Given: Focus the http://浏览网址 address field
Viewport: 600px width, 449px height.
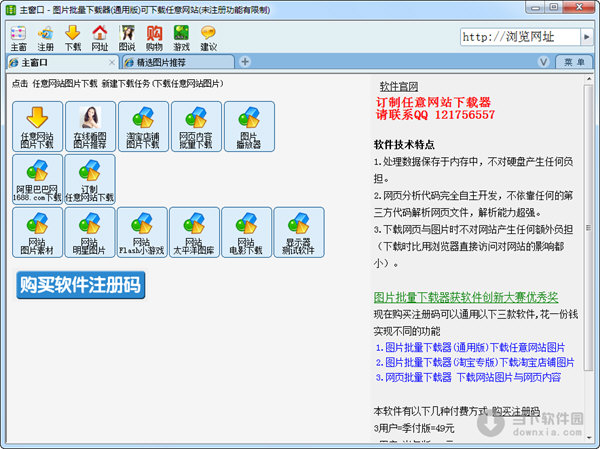Looking at the screenshot, I should tap(520, 37).
